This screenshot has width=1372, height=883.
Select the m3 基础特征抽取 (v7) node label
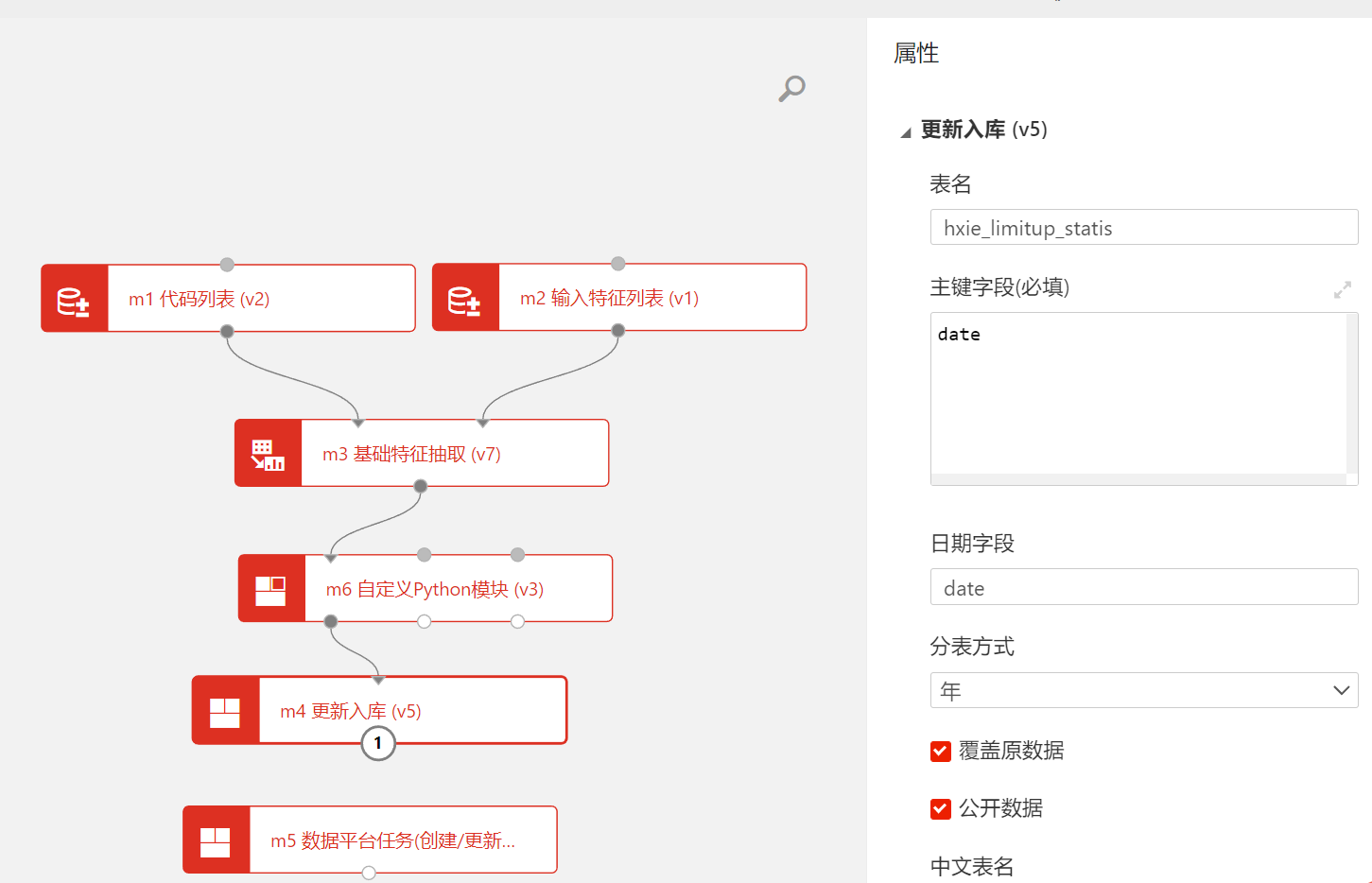click(x=411, y=454)
